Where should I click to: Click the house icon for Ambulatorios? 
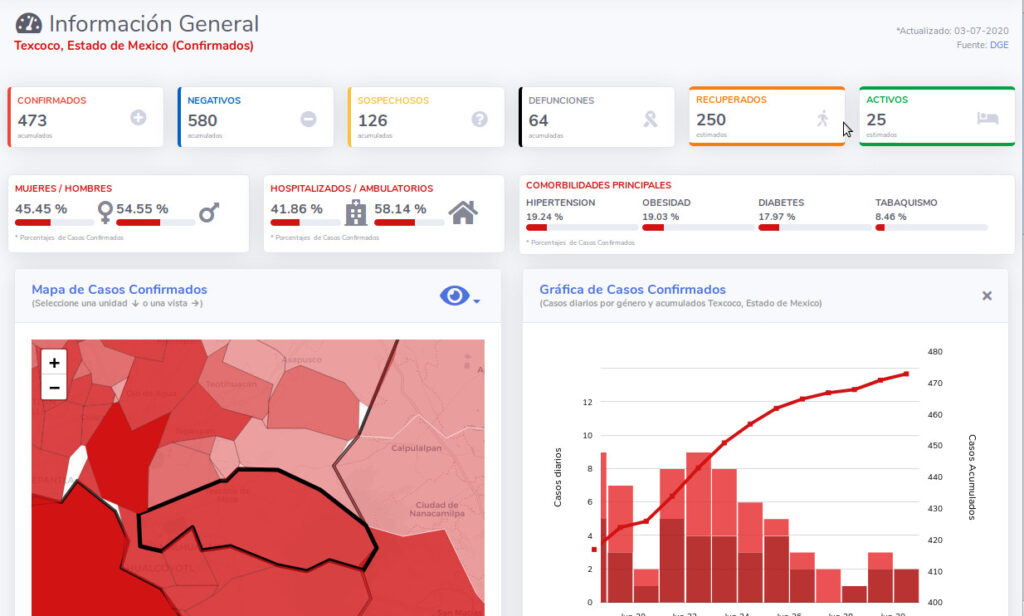tap(462, 212)
